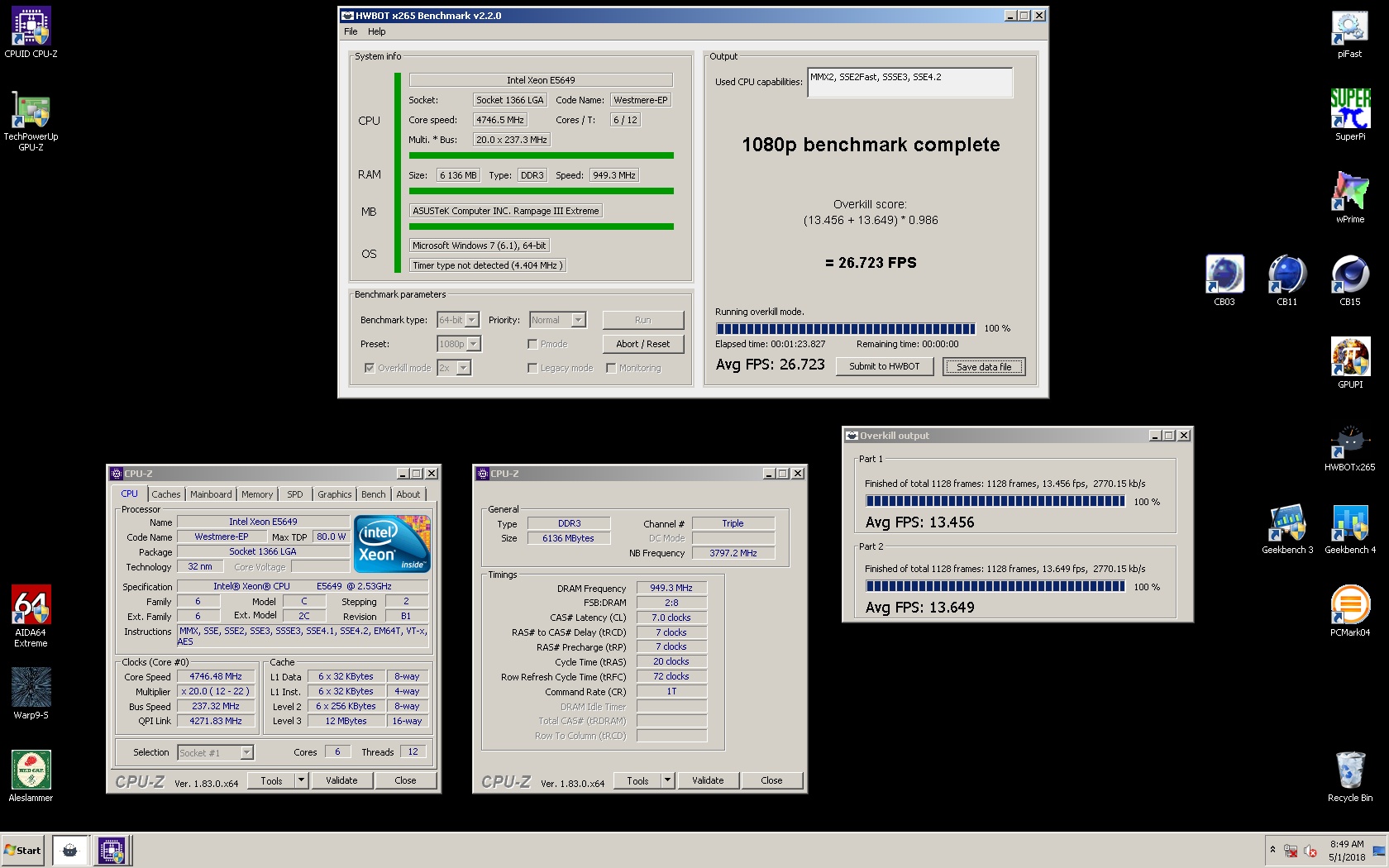Open the Help menu in HWBOT x265
This screenshot has height=868, width=1389.
377,31
